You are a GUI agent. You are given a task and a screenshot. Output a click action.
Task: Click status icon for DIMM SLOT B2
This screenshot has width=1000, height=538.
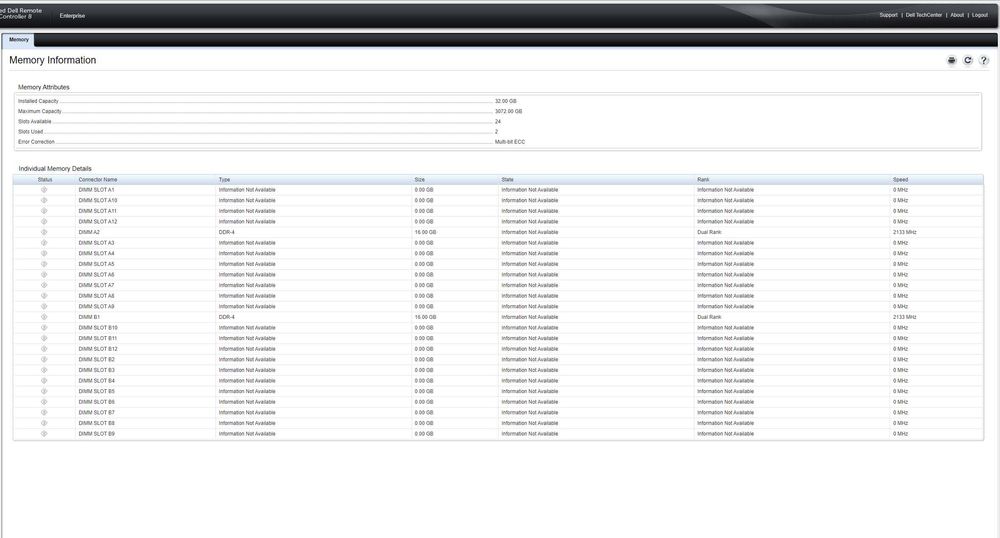(x=44, y=360)
